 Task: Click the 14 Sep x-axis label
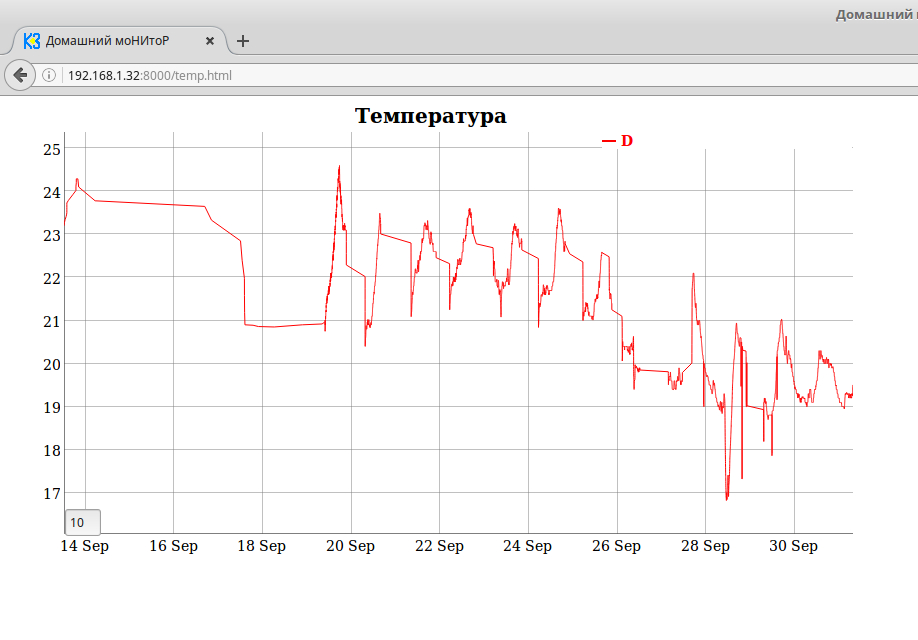pos(85,546)
